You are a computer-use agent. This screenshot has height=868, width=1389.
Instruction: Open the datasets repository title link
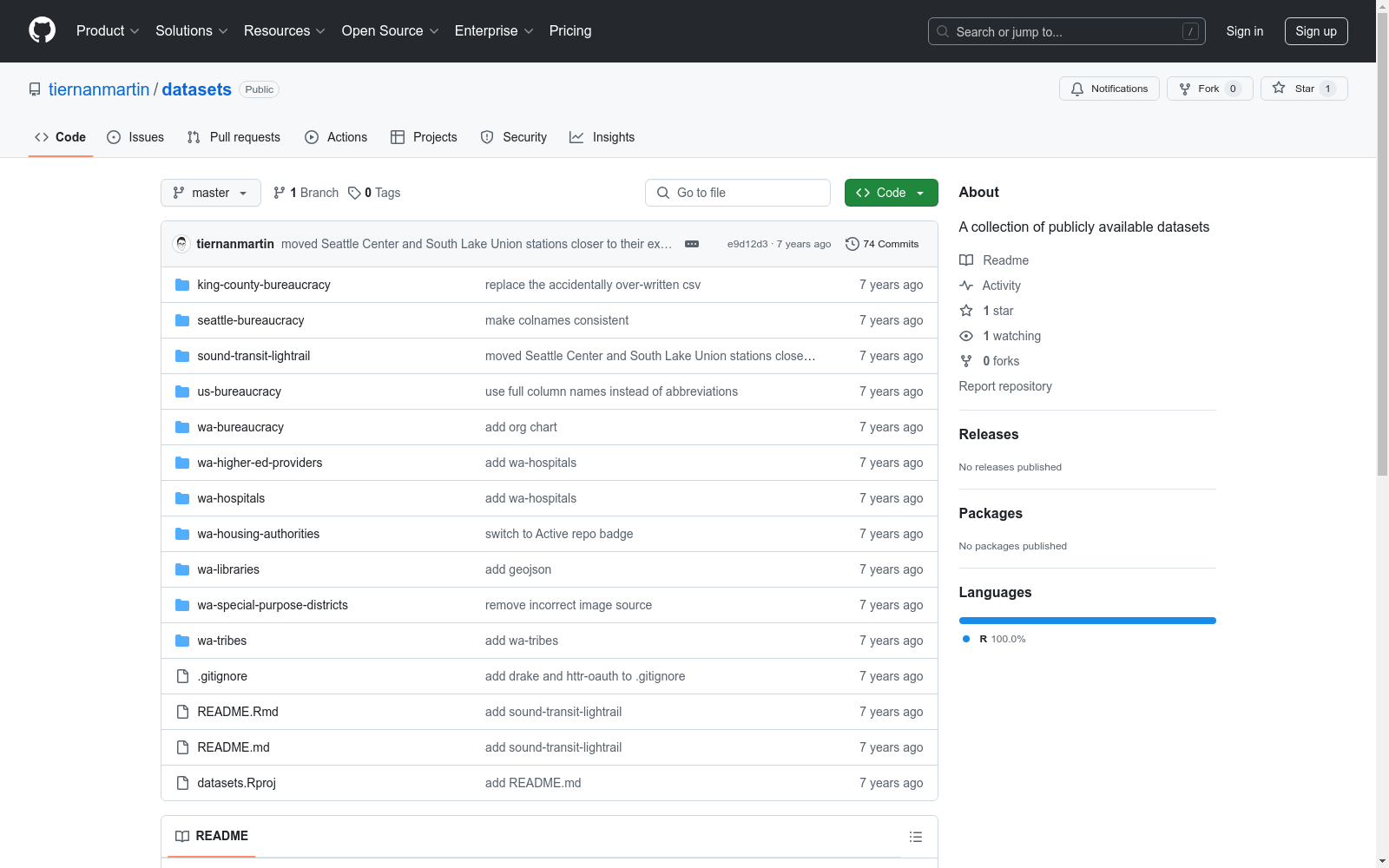click(197, 89)
